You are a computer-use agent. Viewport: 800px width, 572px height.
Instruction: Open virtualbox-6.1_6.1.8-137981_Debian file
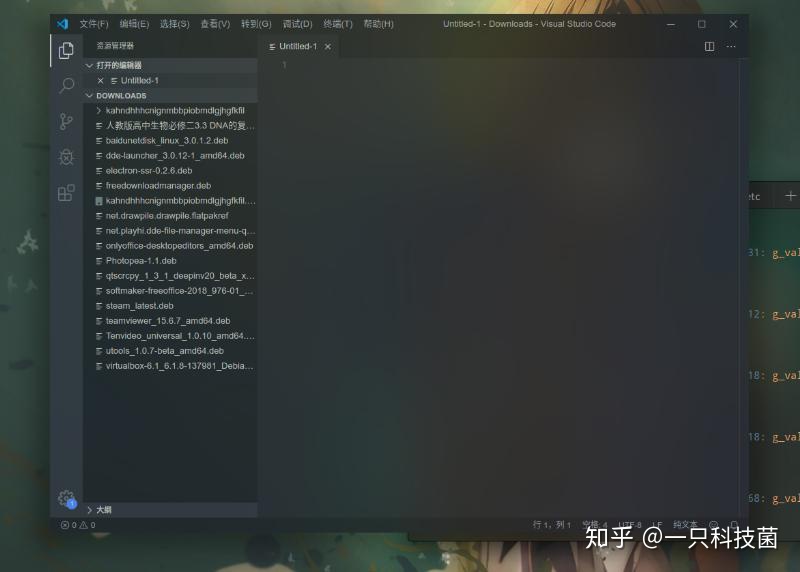click(170, 366)
